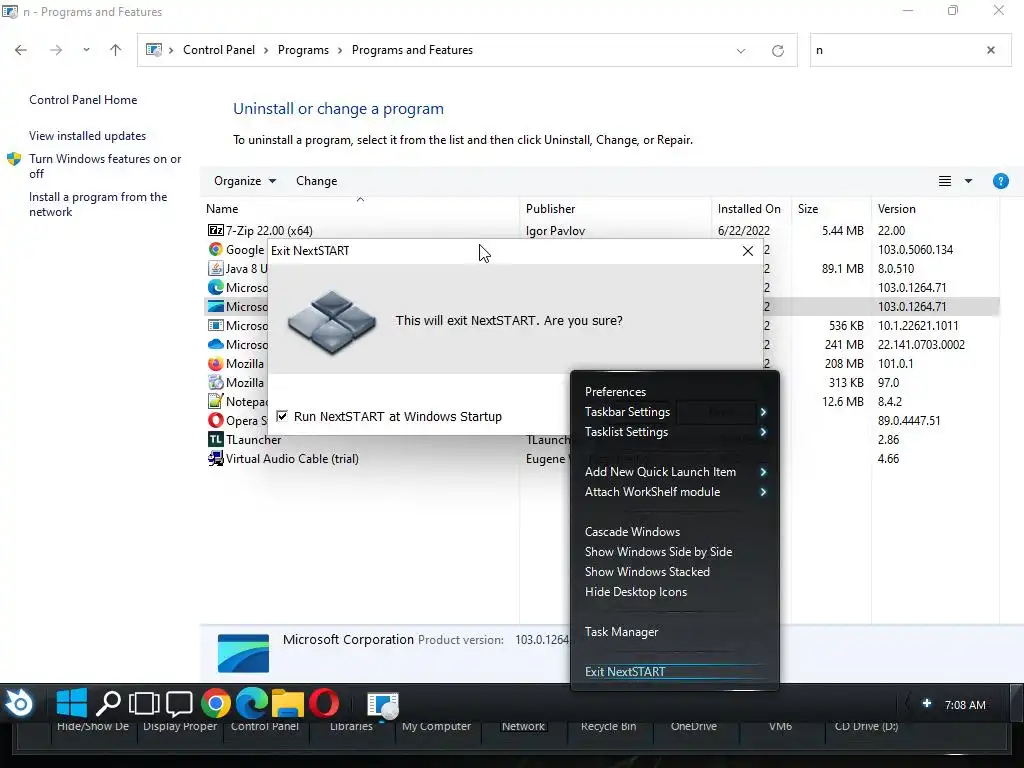This screenshot has height=768, width=1024.
Task: Click the Google Chrome icon in program list
Action: coord(216,249)
